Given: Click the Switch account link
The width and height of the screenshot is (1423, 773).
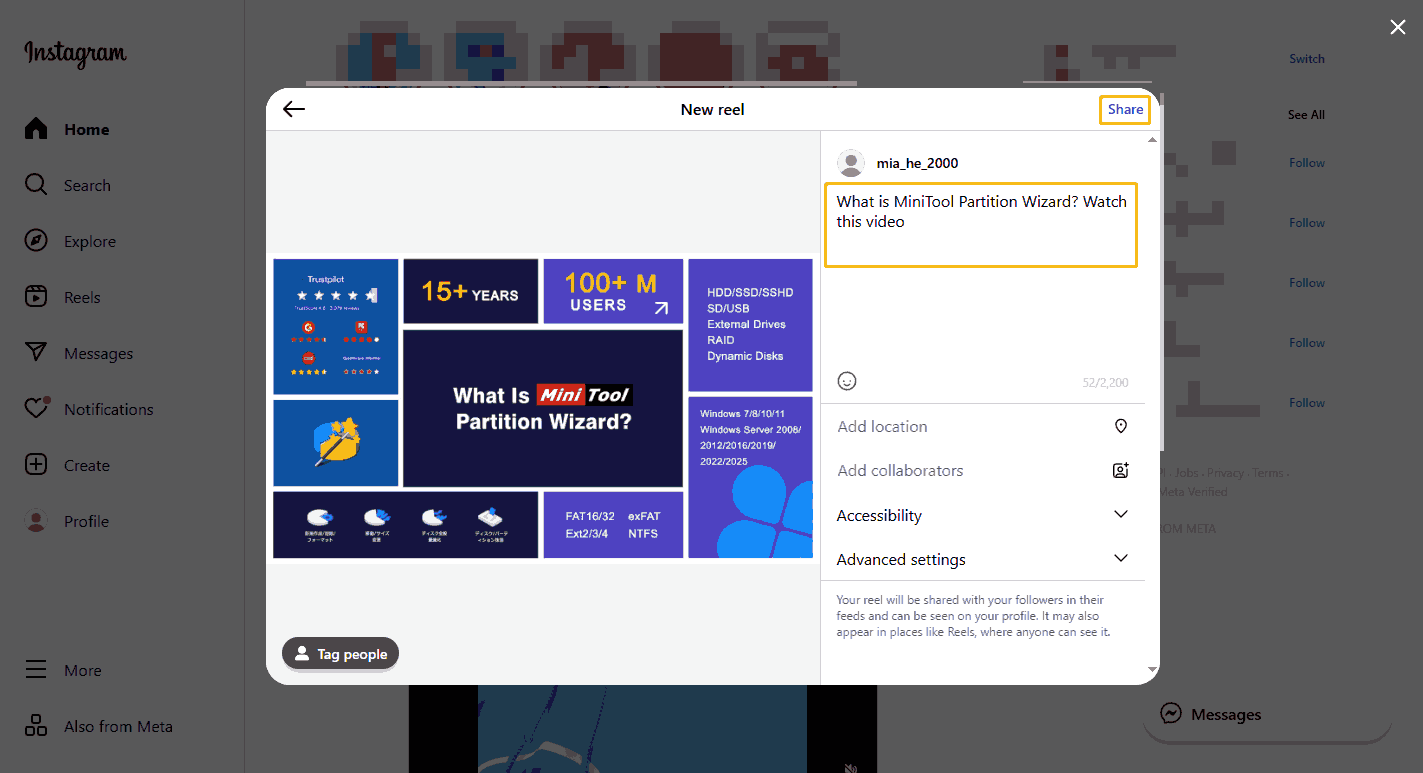Looking at the screenshot, I should [x=1306, y=59].
